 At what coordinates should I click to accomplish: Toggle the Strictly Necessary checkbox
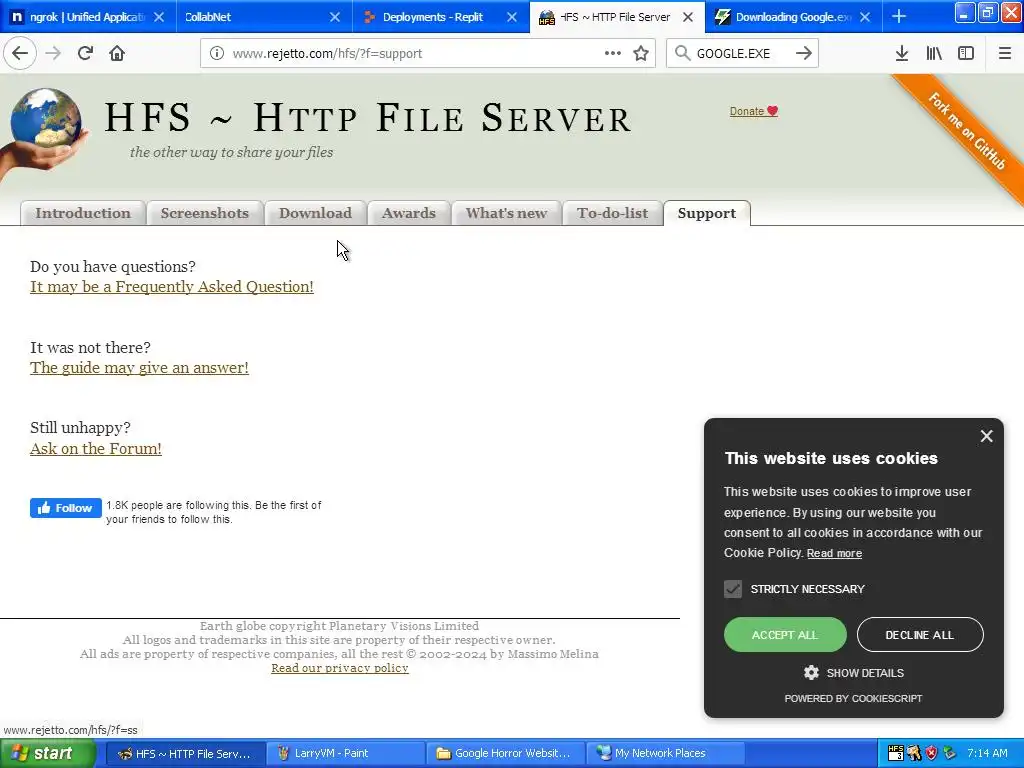(x=733, y=589)
